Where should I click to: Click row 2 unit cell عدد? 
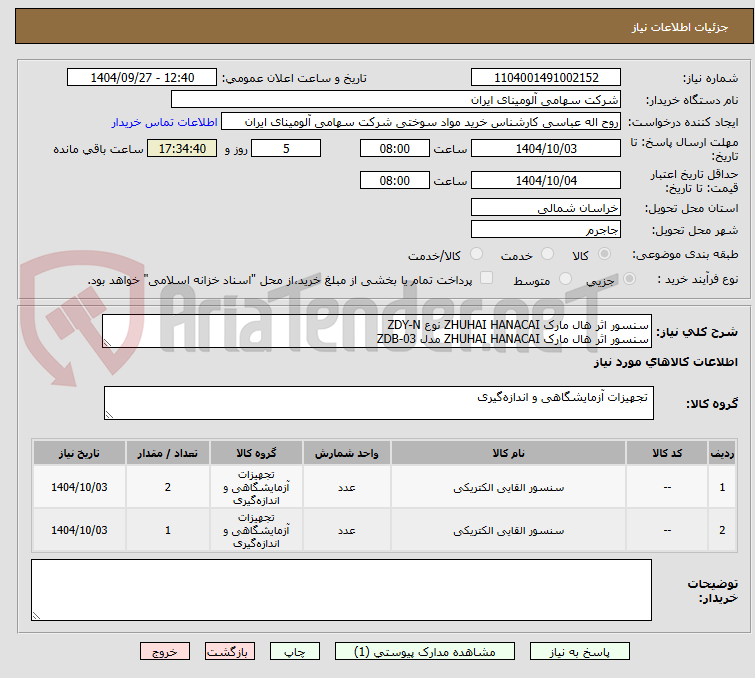[347, 530]
